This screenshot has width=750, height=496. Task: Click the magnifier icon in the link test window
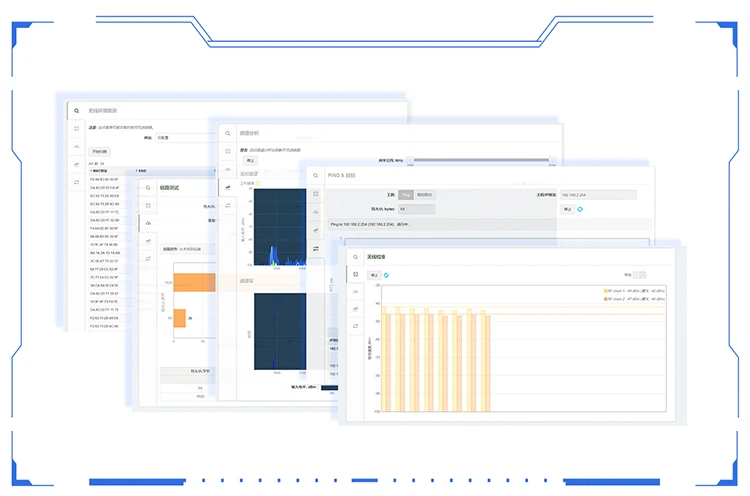[x=148, y=188]
